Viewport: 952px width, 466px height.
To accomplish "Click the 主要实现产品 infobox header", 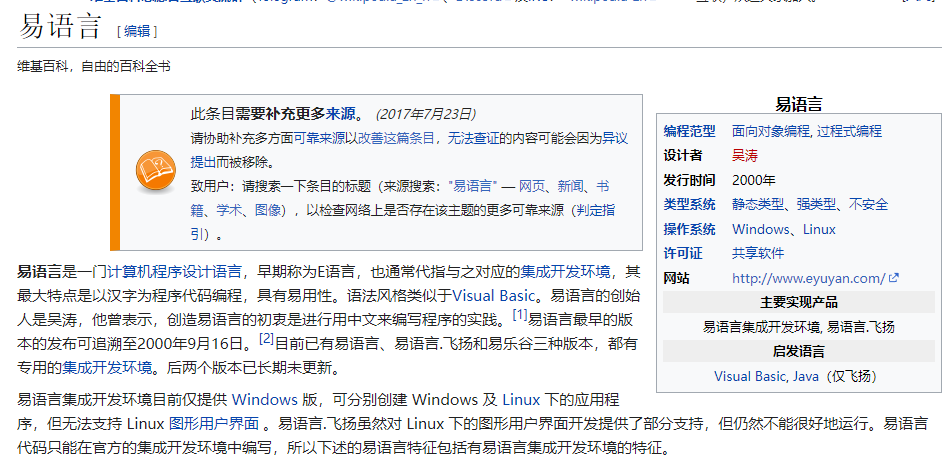I will pyautogui.click(x=798, y=302).
